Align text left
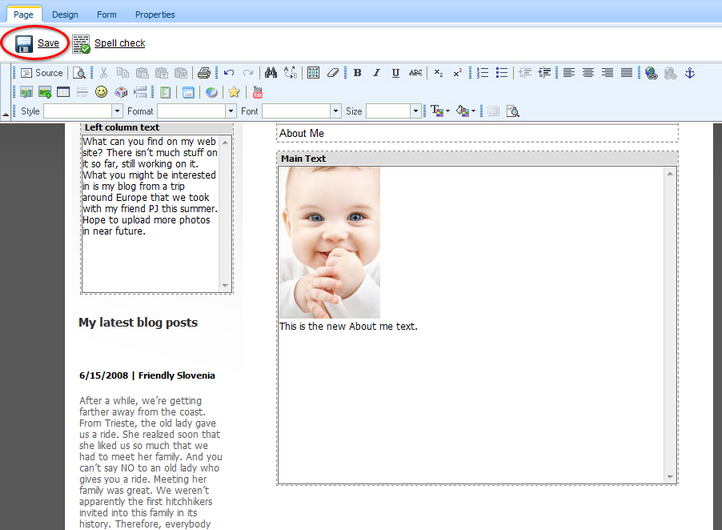Viewport: 722px width, 530px height. (569, 73)
